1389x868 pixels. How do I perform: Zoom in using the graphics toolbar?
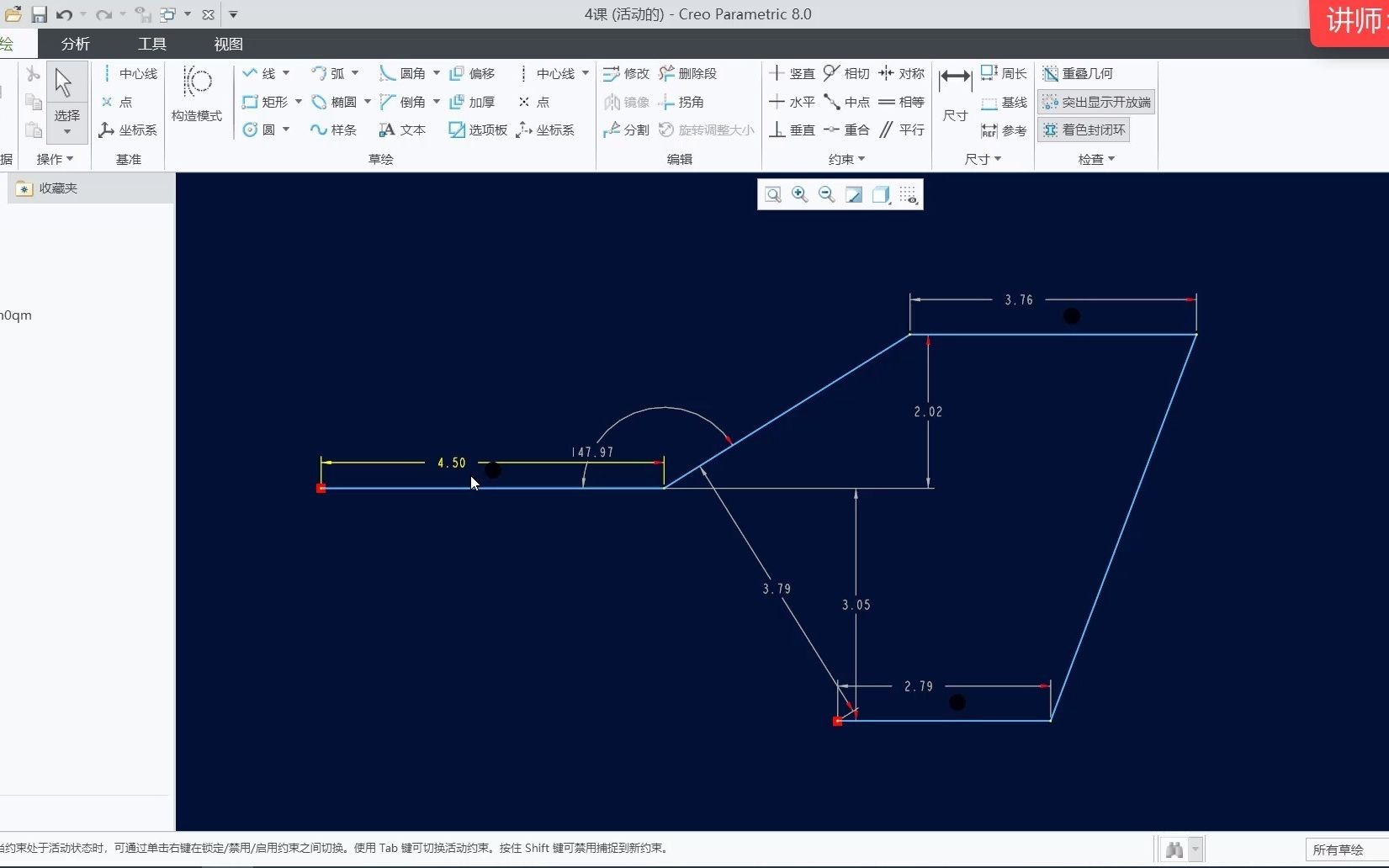coord(799,195)
